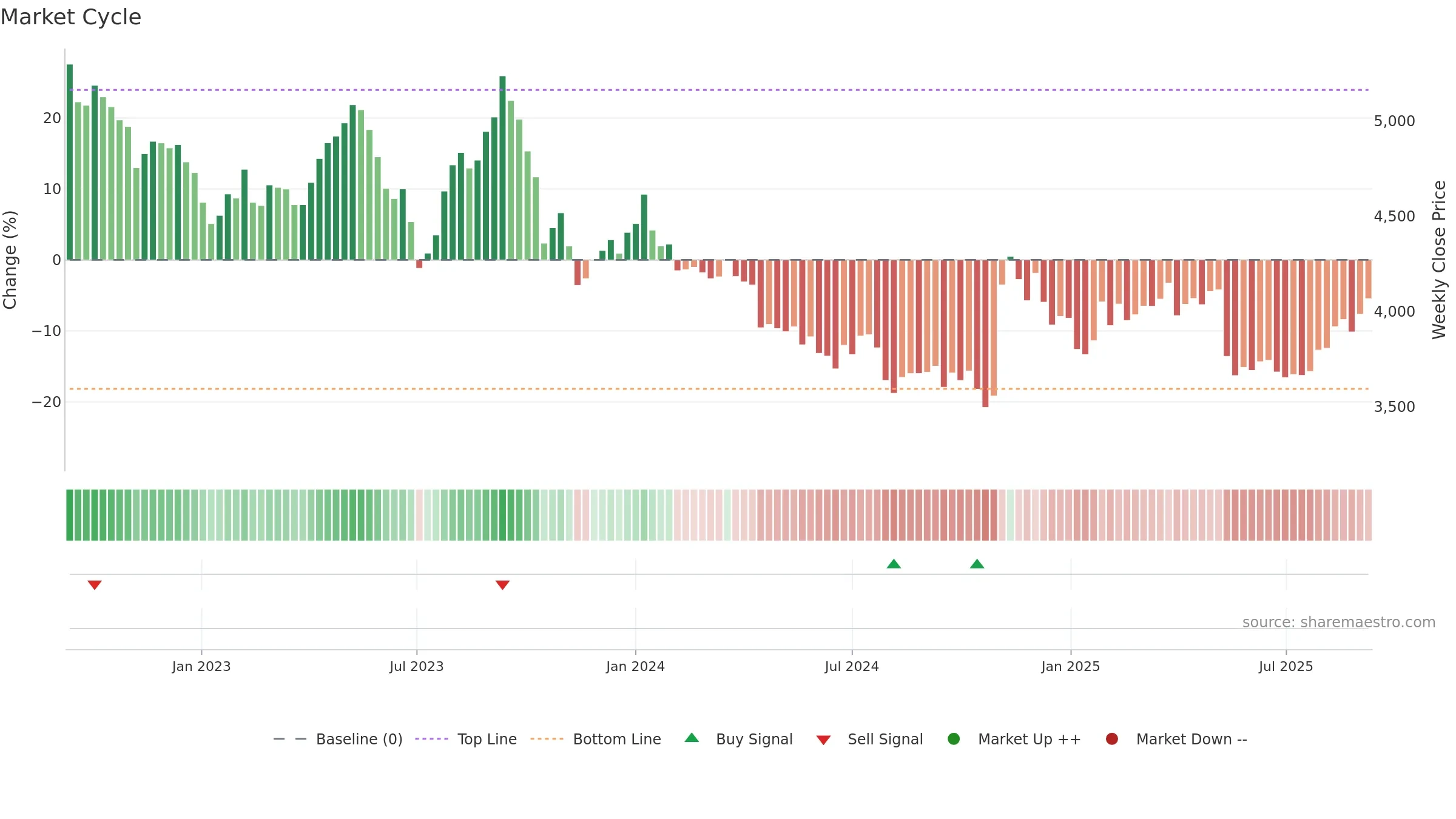Click the orange Bottom Line legend line sample
This screenshot has width=1456, height=819.
tap(547, 739)
